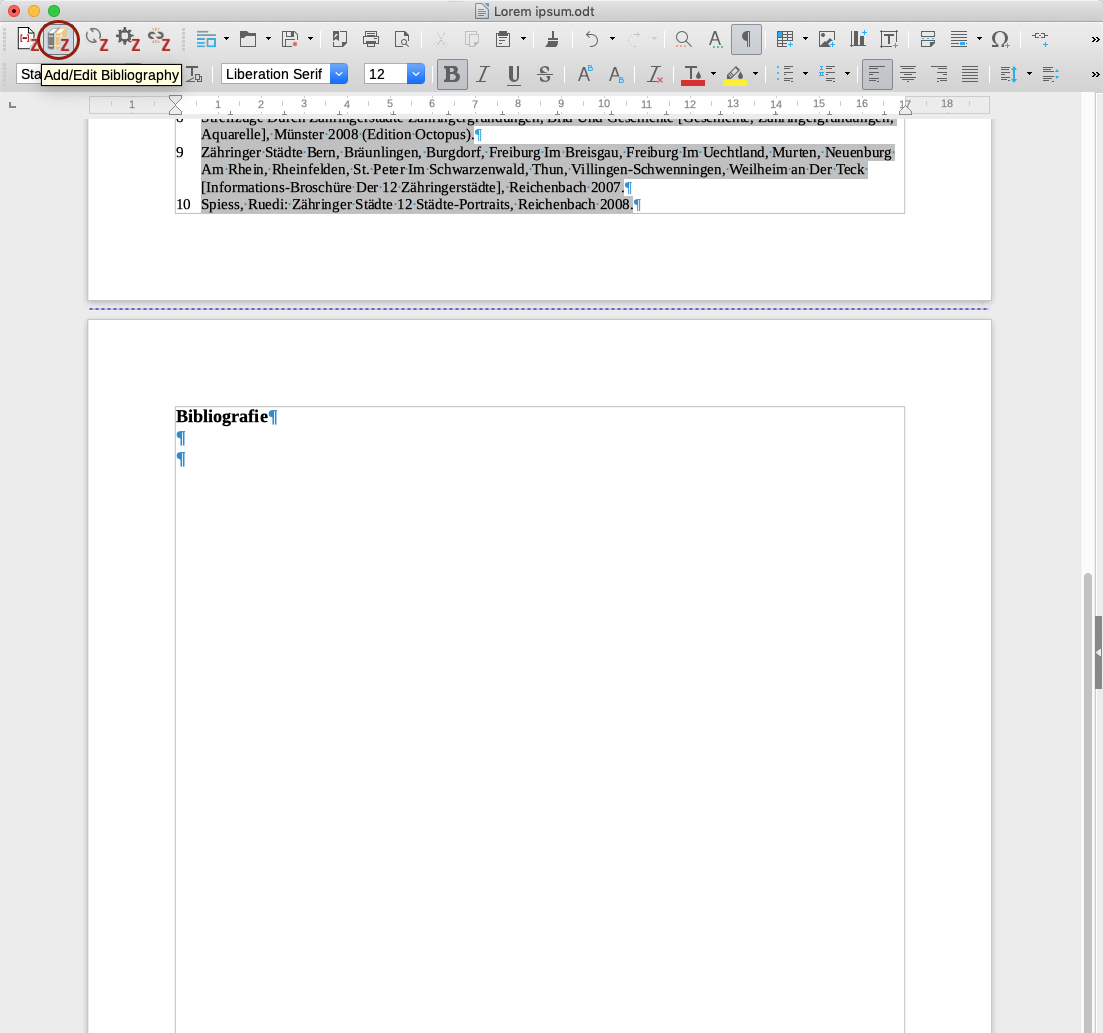Toggle formatting marks pilcrow button

tap(746, 39)
